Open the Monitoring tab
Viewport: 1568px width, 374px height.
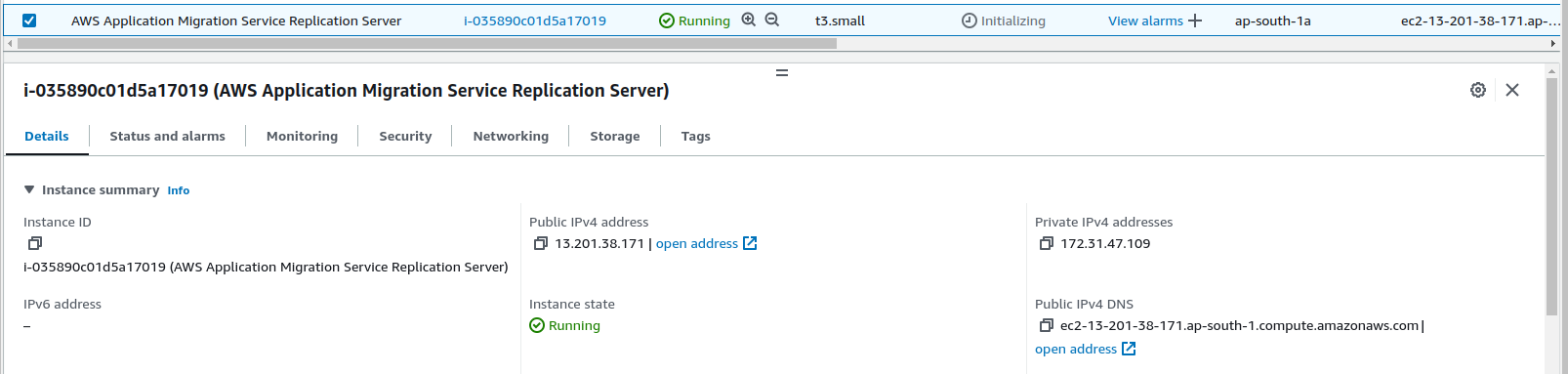(302, 137)
